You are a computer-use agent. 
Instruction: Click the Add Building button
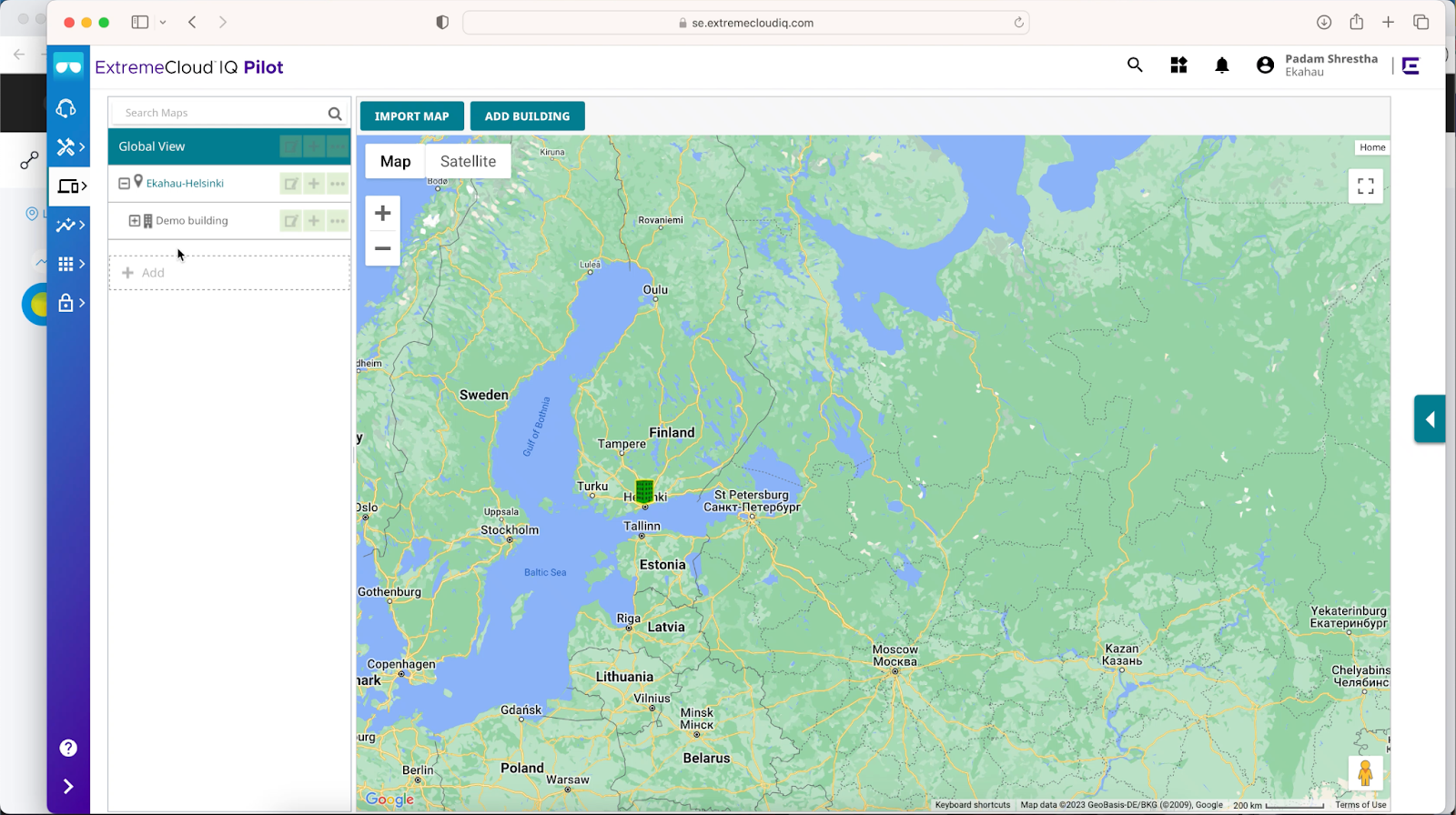pyautogui.click(x=527, y=116)
